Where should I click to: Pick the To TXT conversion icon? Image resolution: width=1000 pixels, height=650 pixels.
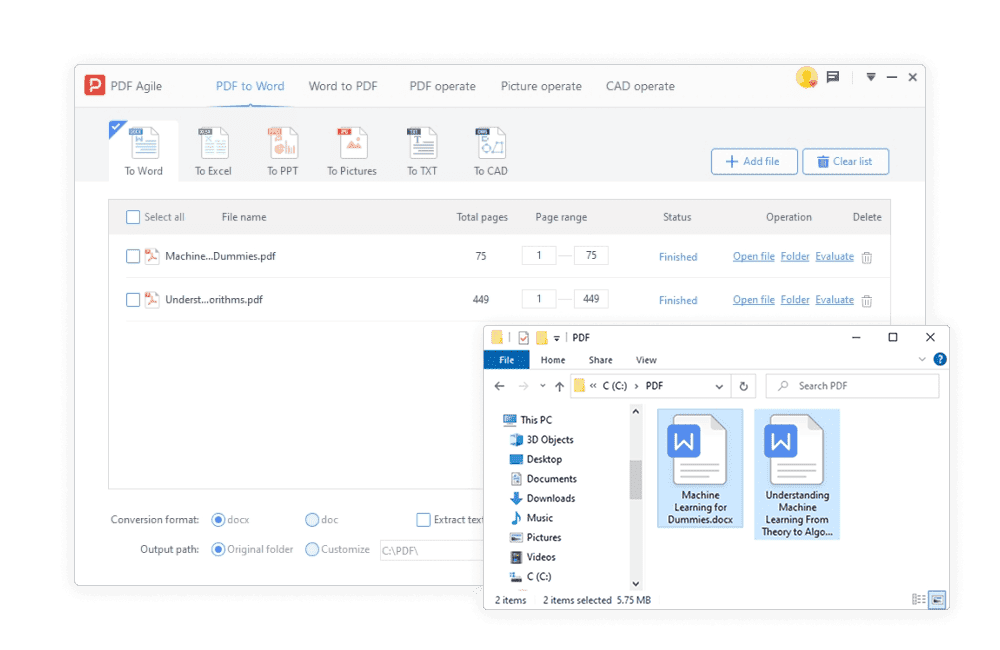(421, 146)
